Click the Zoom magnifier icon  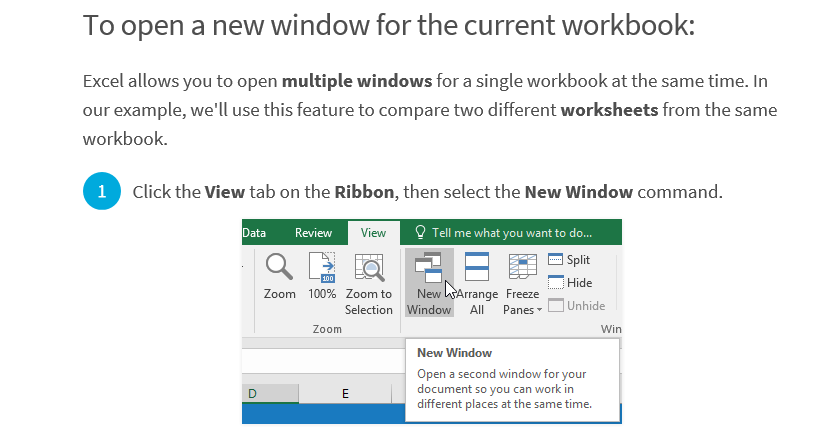[279, 268]
